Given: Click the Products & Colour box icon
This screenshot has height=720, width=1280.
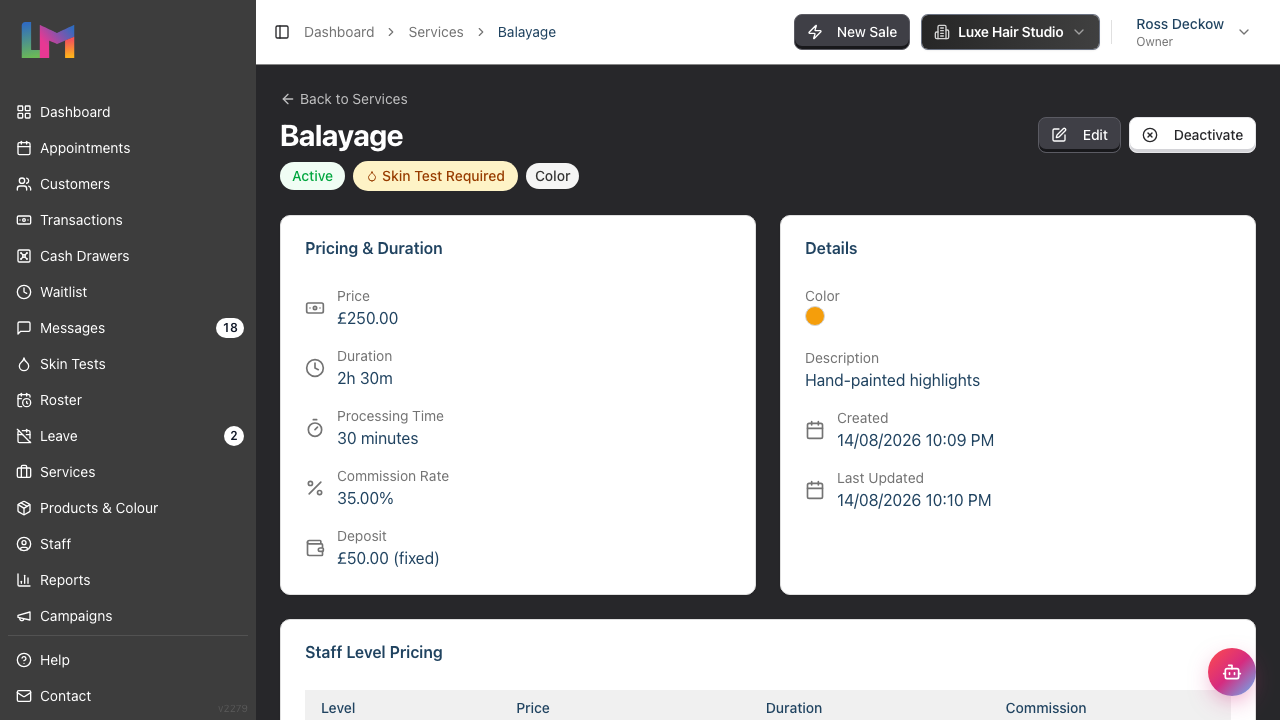Looking at the screenshot, I should coord(24,508).
